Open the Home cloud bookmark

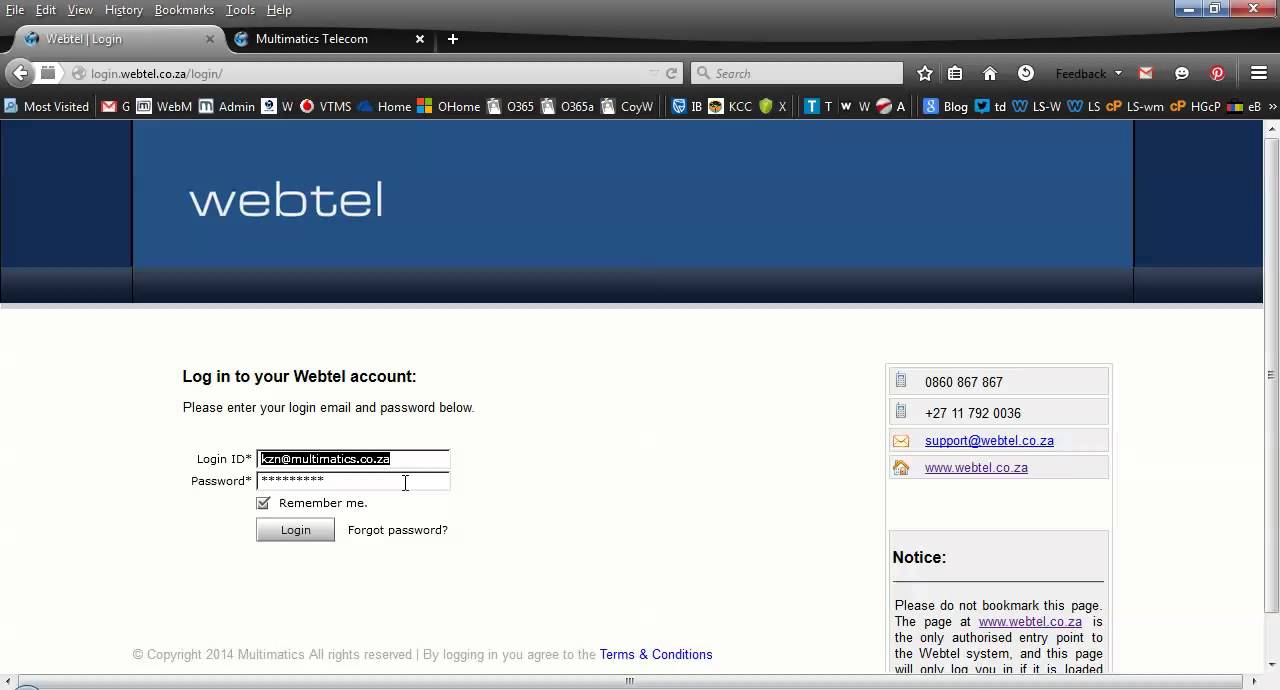click(384, 106)
